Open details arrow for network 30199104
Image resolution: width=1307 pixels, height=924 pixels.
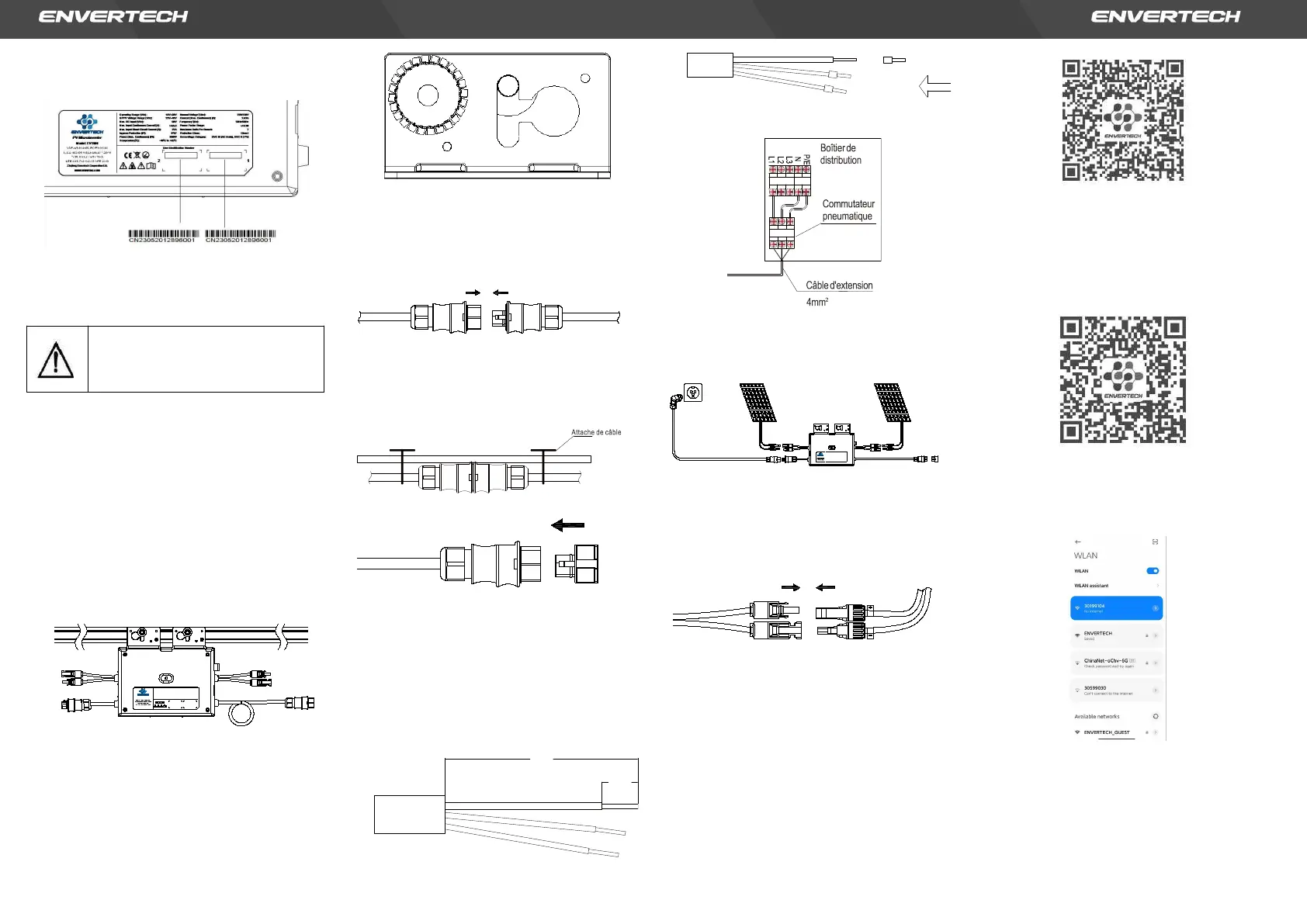tap(1155, 608)
